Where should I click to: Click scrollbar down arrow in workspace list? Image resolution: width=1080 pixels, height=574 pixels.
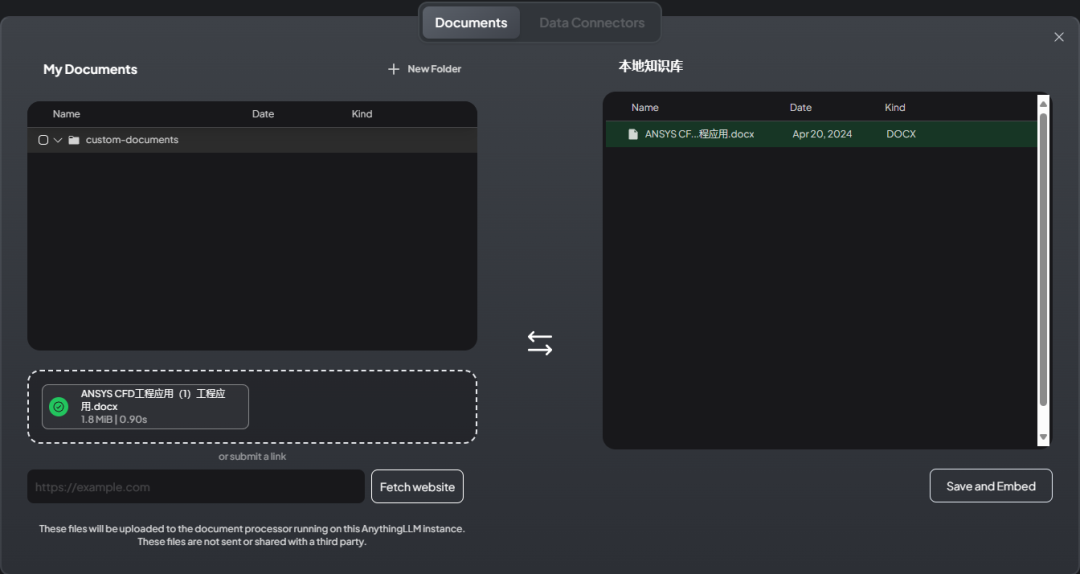point(1043,438)
